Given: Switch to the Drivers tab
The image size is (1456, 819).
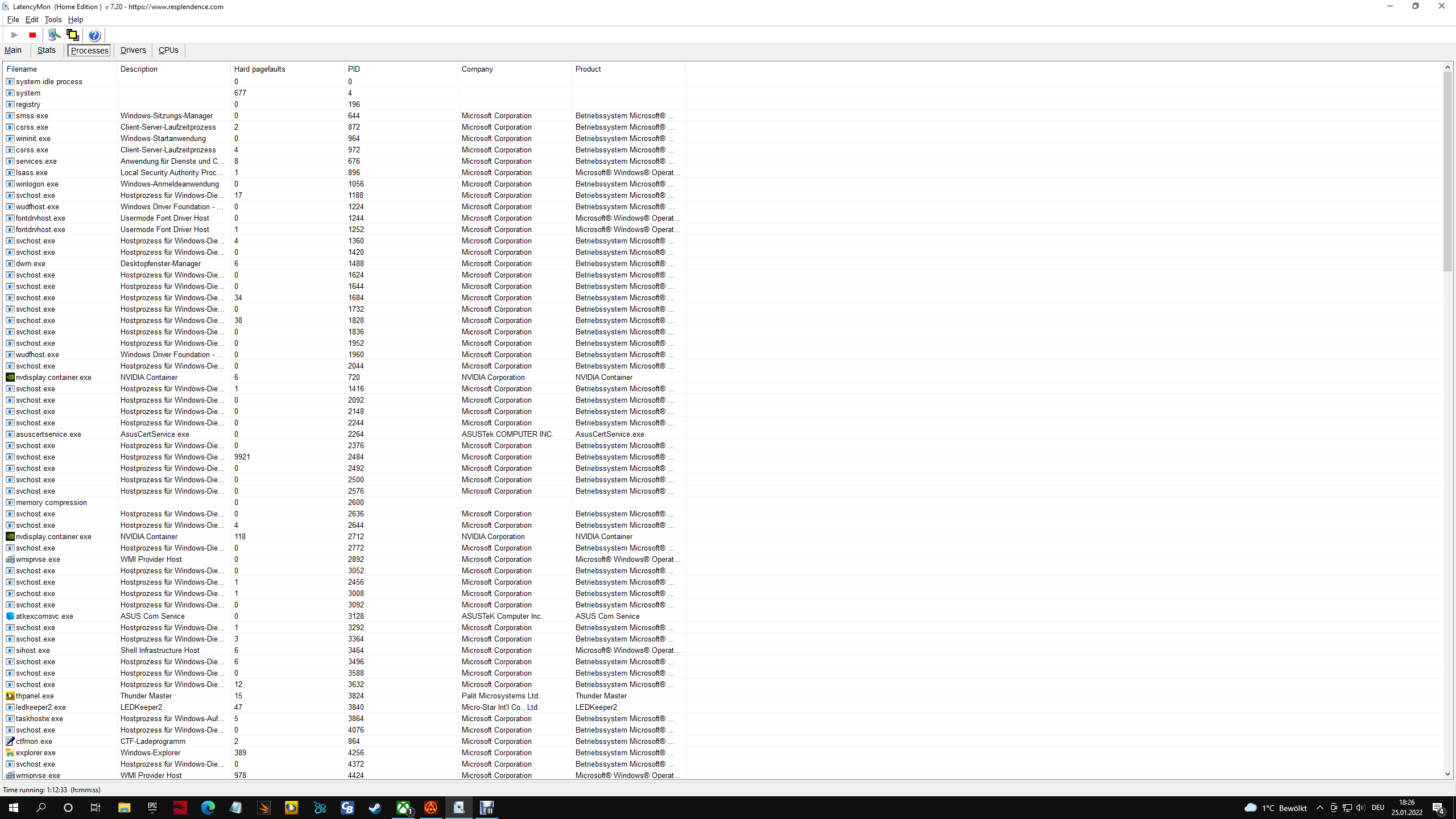Looking at the screenshot, I should click(x=133, y=50).
